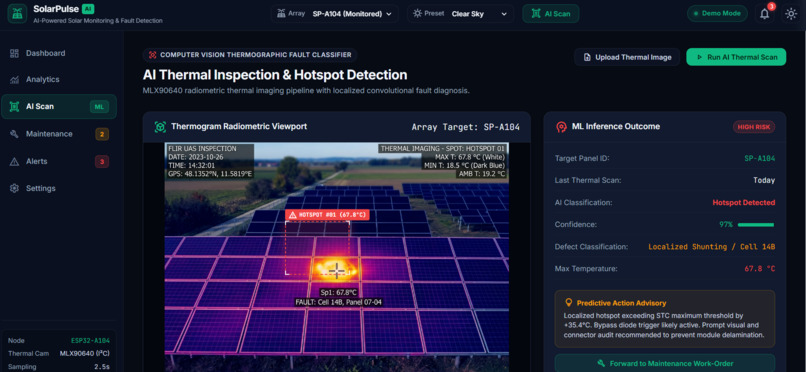The image size is (806, 372).
Task: Click the lightbulb icon in Predictive Action Advisory
Action: coord(568,303)
